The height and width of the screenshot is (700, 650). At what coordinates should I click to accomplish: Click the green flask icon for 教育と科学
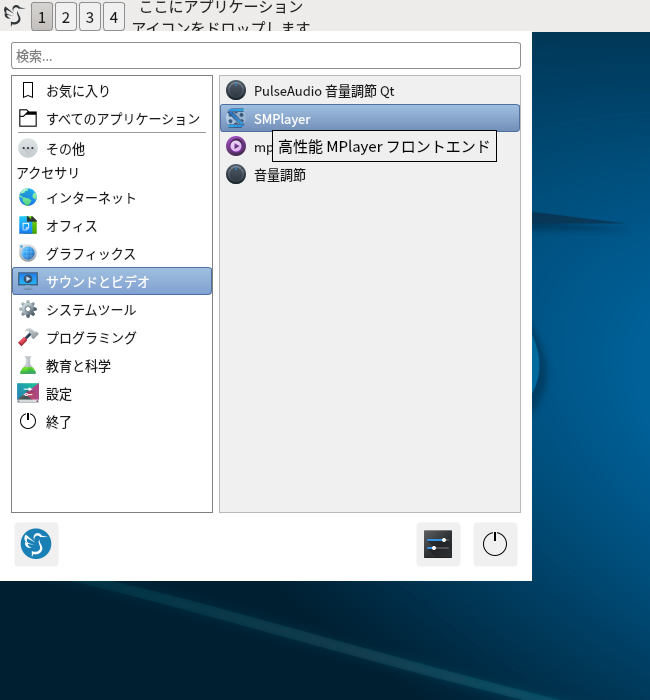point(28,366)
